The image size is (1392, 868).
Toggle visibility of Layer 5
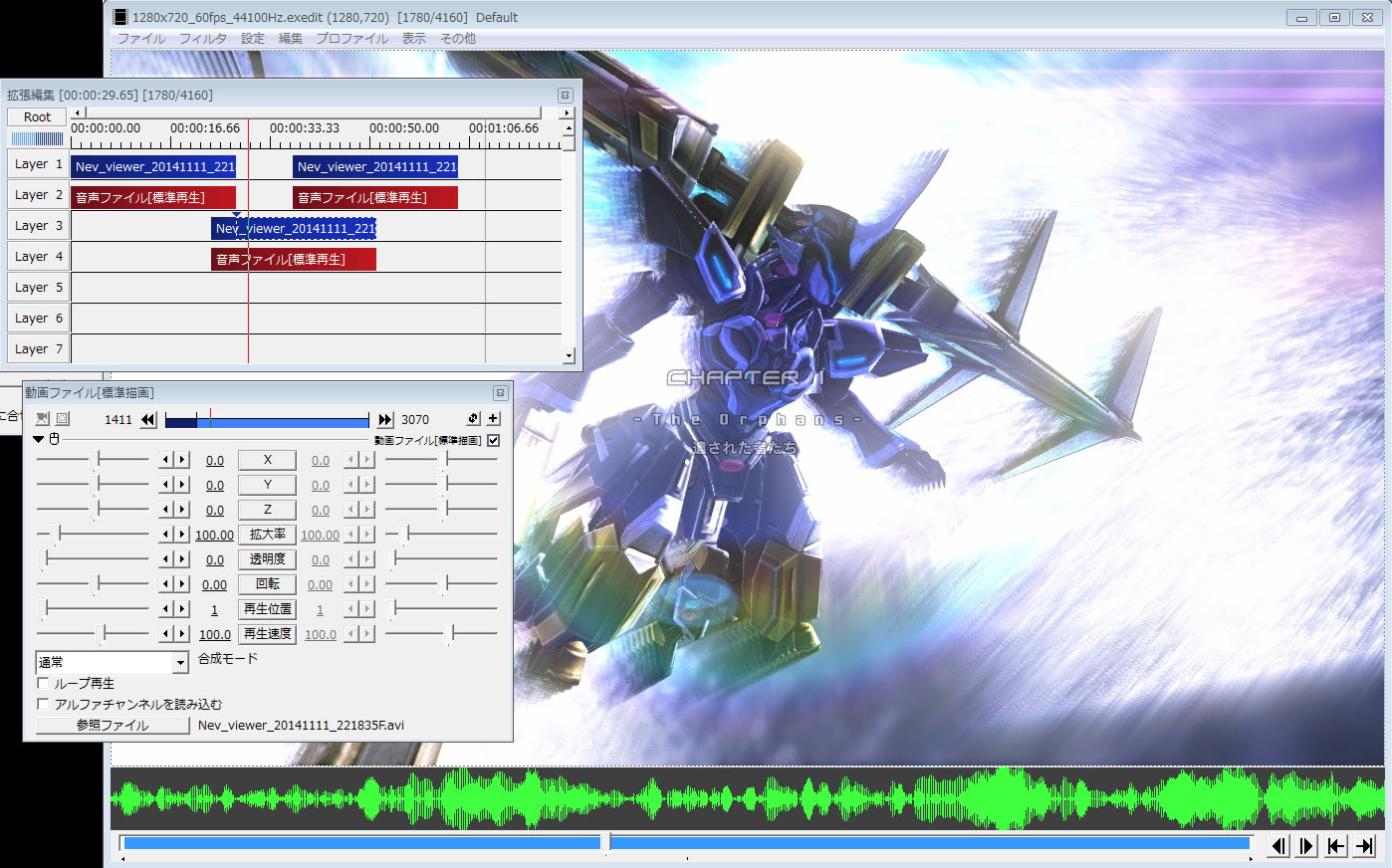tap(38, 288)
